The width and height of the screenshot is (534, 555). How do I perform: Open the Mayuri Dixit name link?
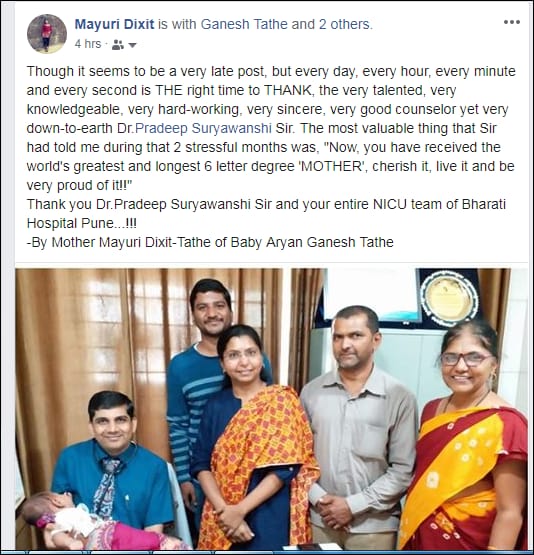[114, 24]
